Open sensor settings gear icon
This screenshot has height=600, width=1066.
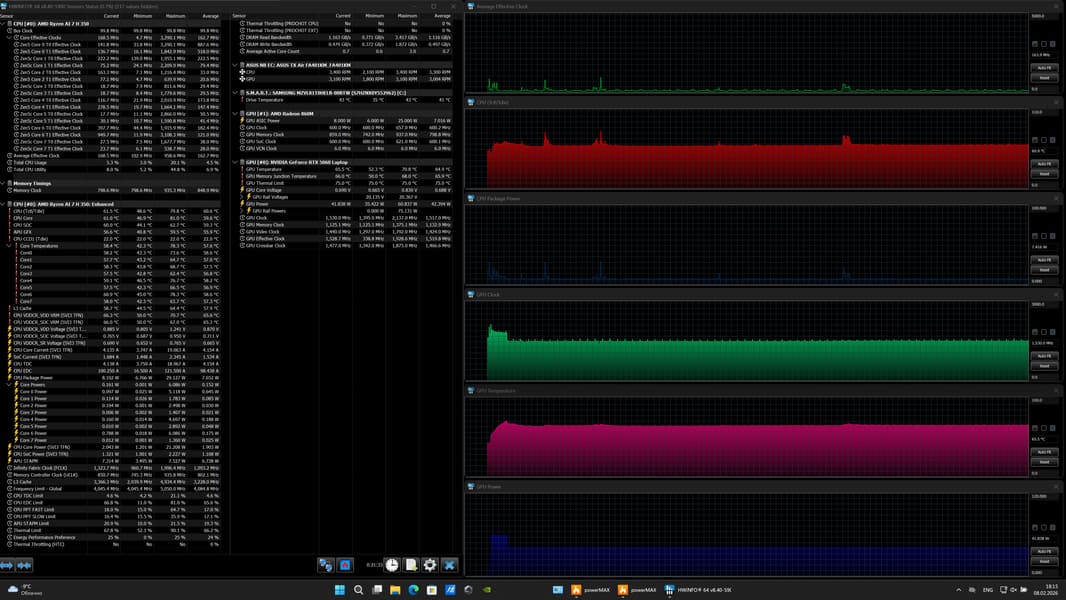(430, 565)
